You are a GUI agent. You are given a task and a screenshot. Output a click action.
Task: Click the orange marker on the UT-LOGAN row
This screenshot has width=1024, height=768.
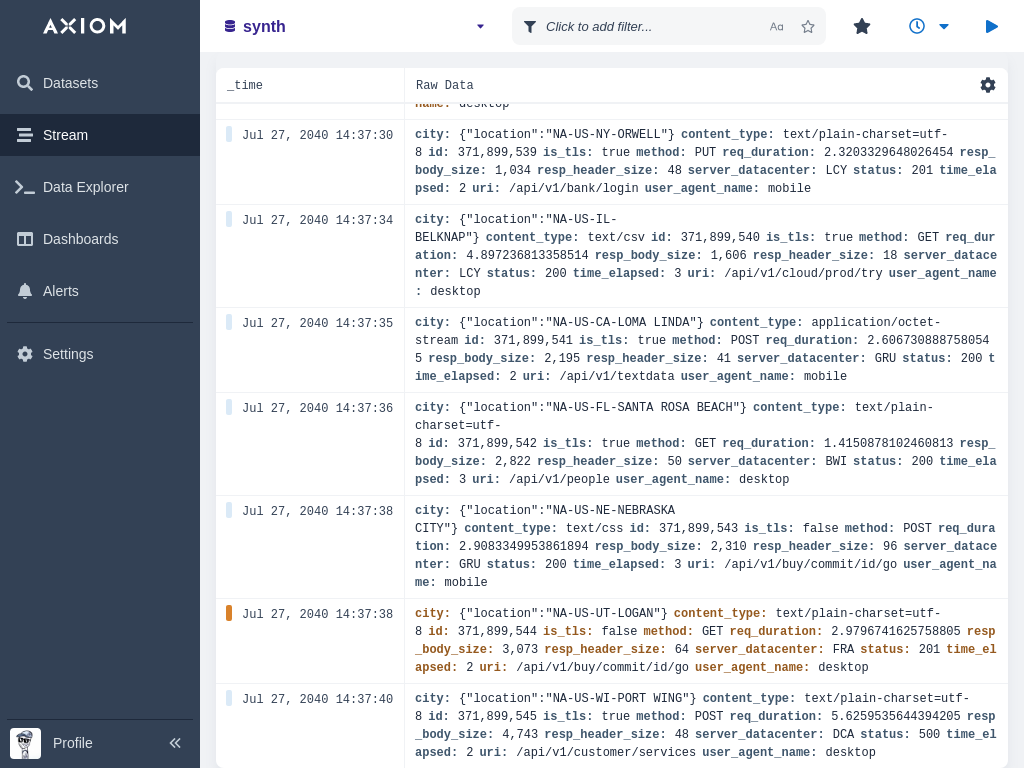click(229, 613)
